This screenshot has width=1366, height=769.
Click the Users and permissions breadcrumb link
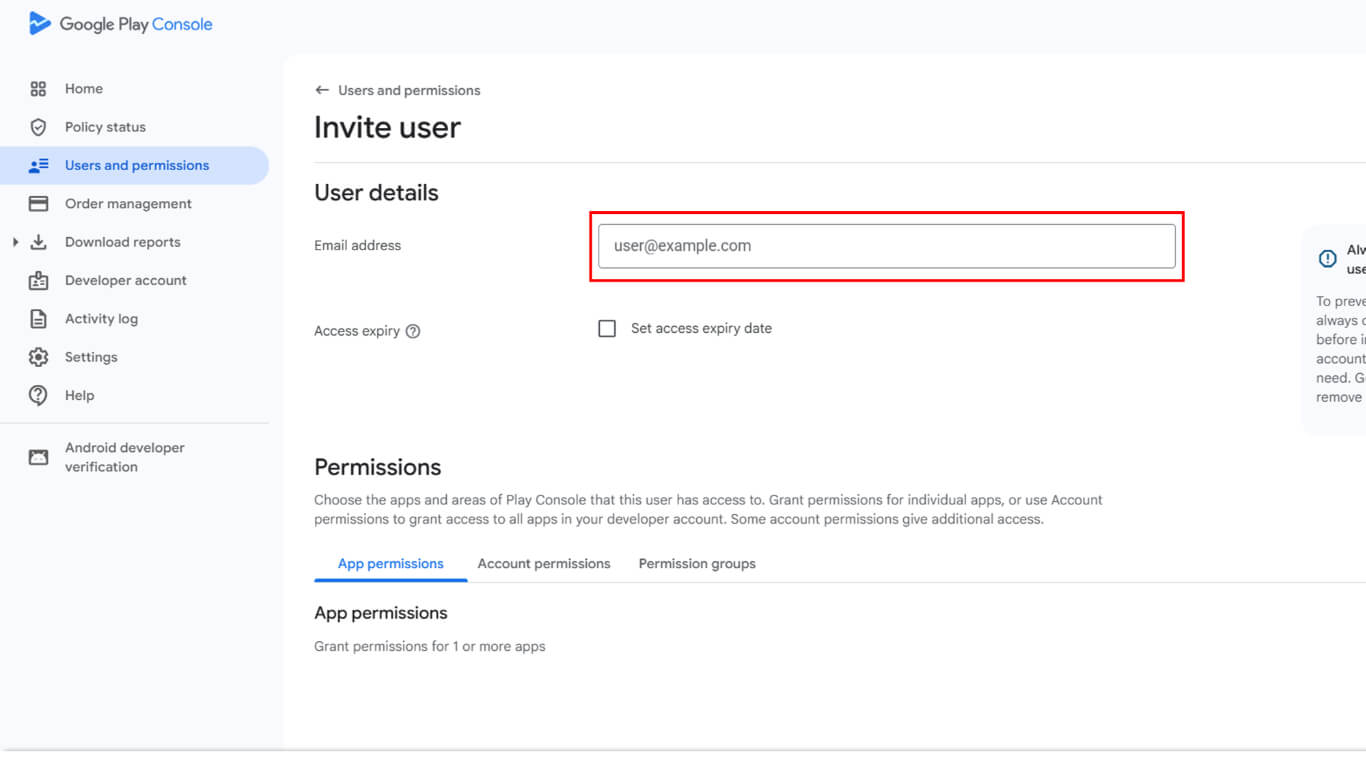(409, 90)
